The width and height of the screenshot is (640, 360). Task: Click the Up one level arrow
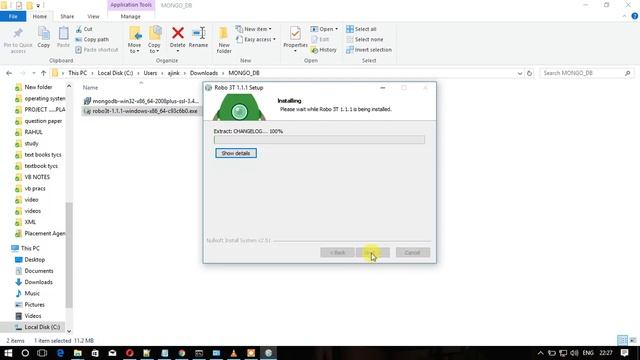pyautogui.click(x=43, y=73)
